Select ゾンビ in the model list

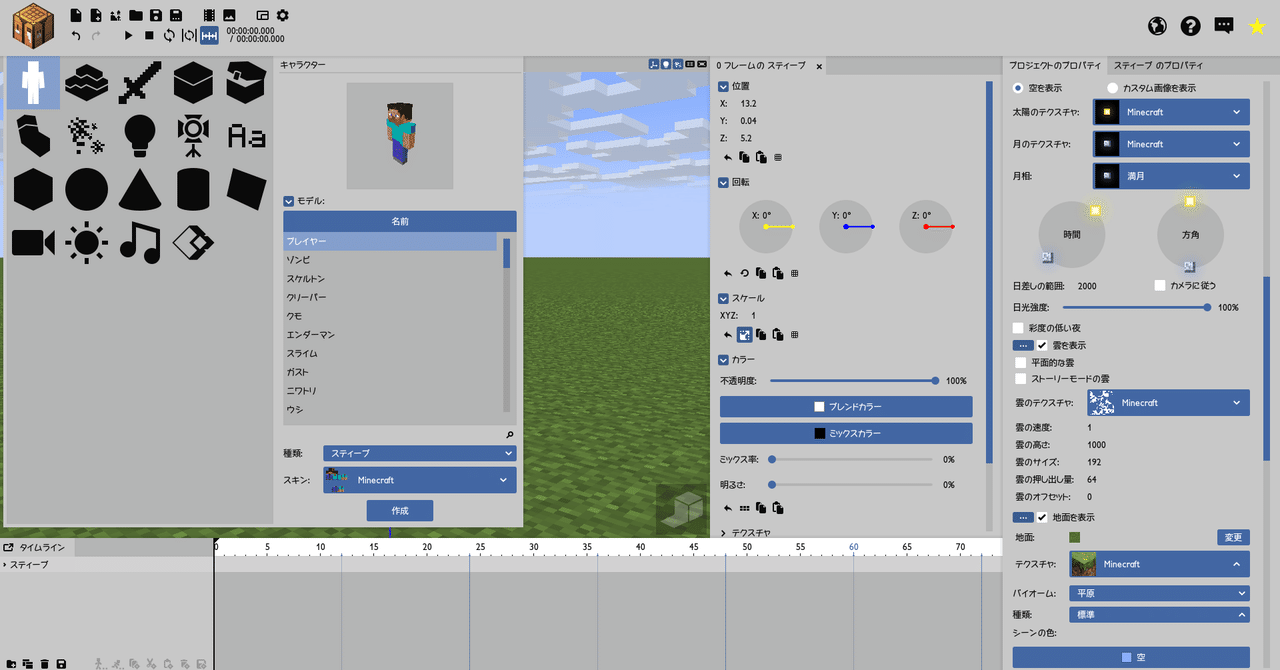(391, 260)
